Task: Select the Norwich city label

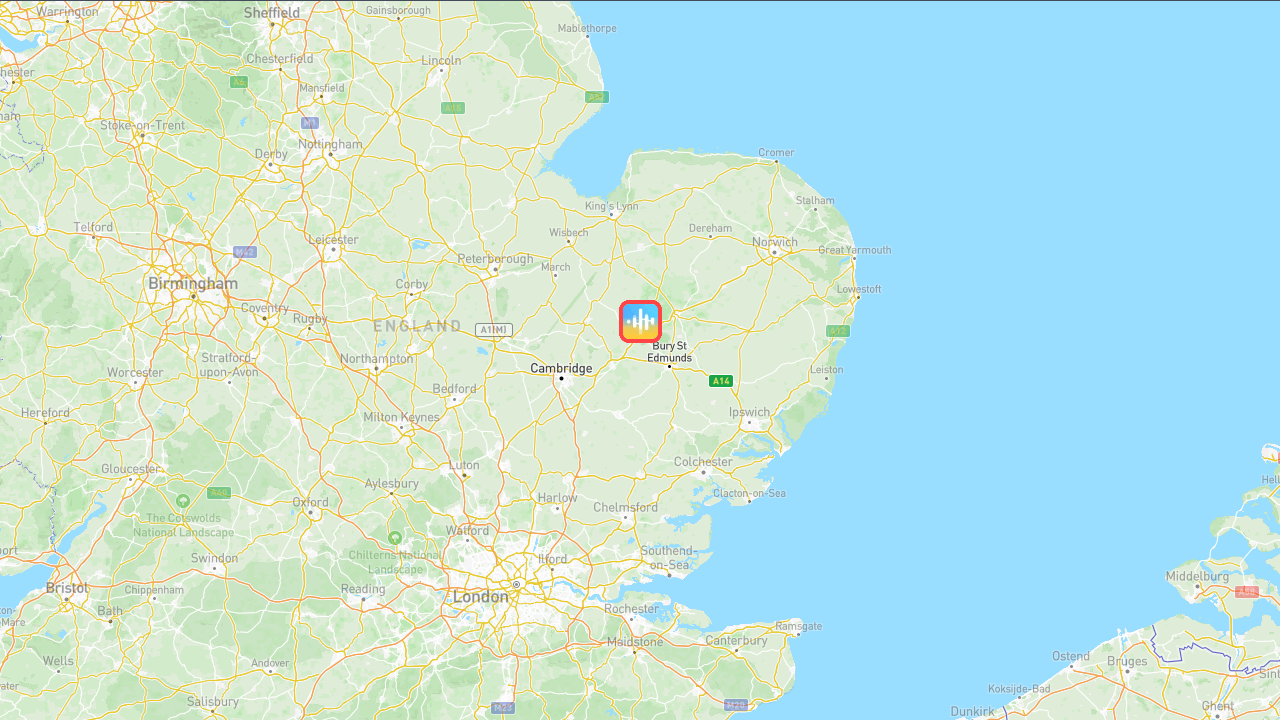Action: [x=776, y=242]
